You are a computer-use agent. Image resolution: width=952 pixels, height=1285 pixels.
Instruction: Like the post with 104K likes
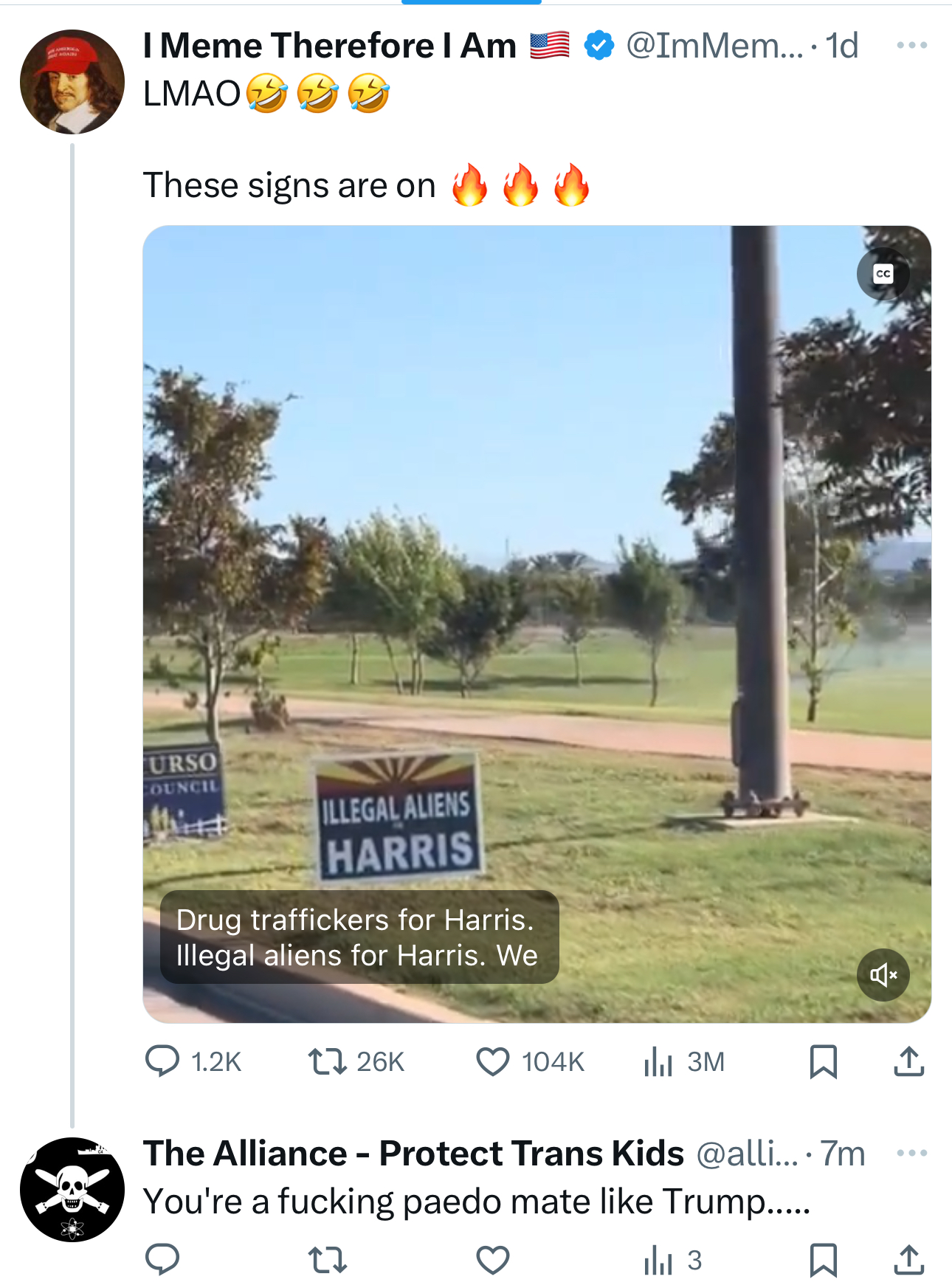point(493,1061)
